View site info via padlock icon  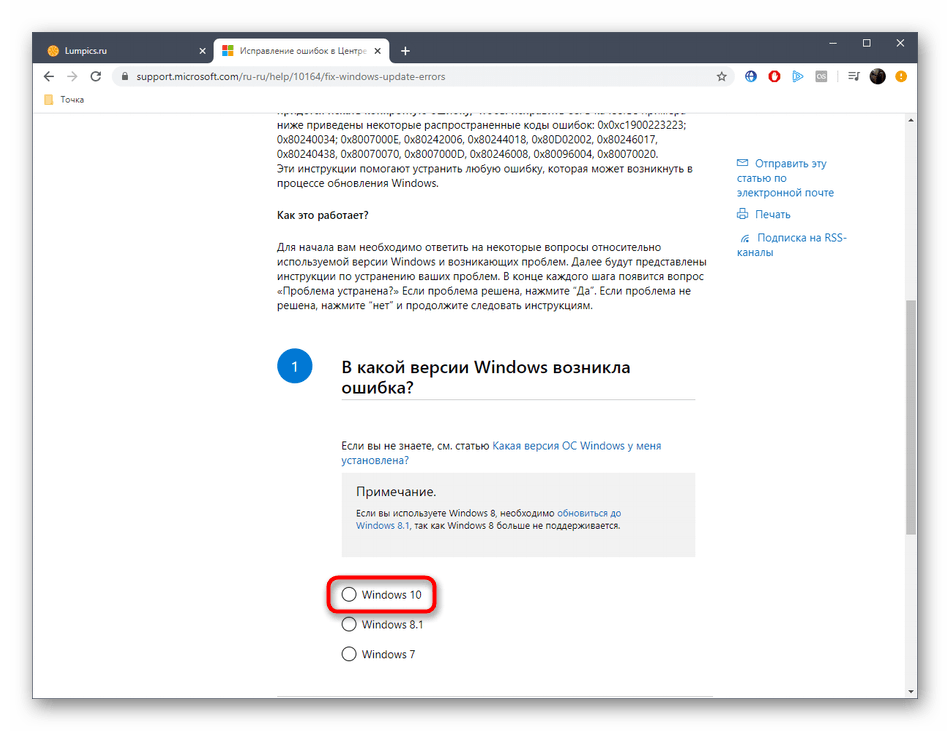point(125,76)
